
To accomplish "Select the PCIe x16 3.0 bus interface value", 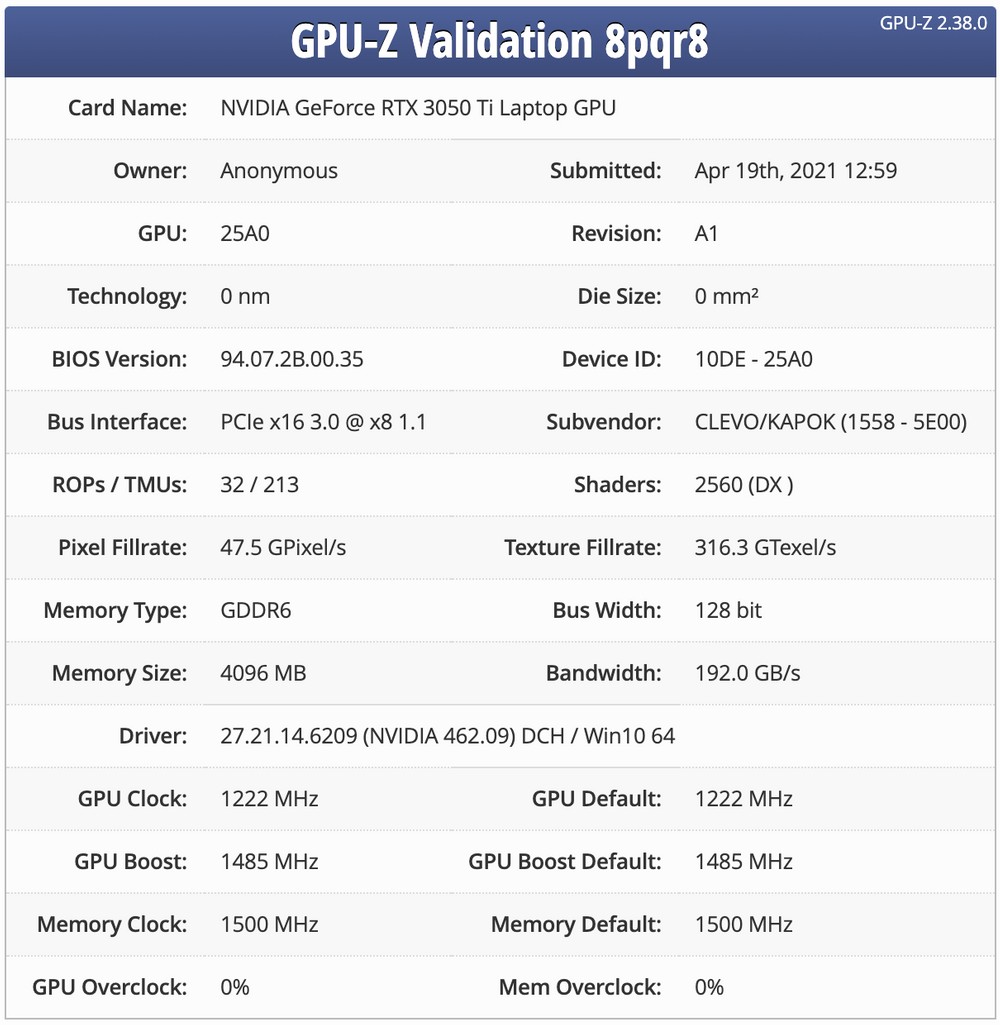I will coord(323,422).
